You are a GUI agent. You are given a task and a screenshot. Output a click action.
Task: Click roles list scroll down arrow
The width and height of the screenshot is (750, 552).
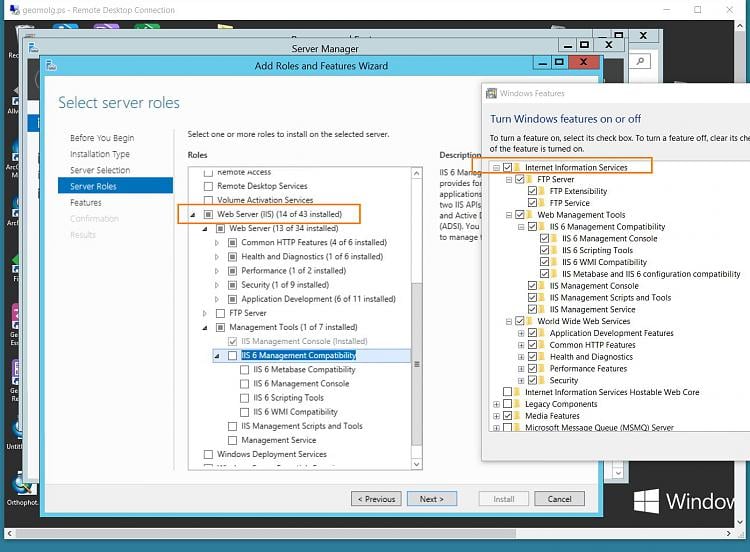tap(417, 464)
